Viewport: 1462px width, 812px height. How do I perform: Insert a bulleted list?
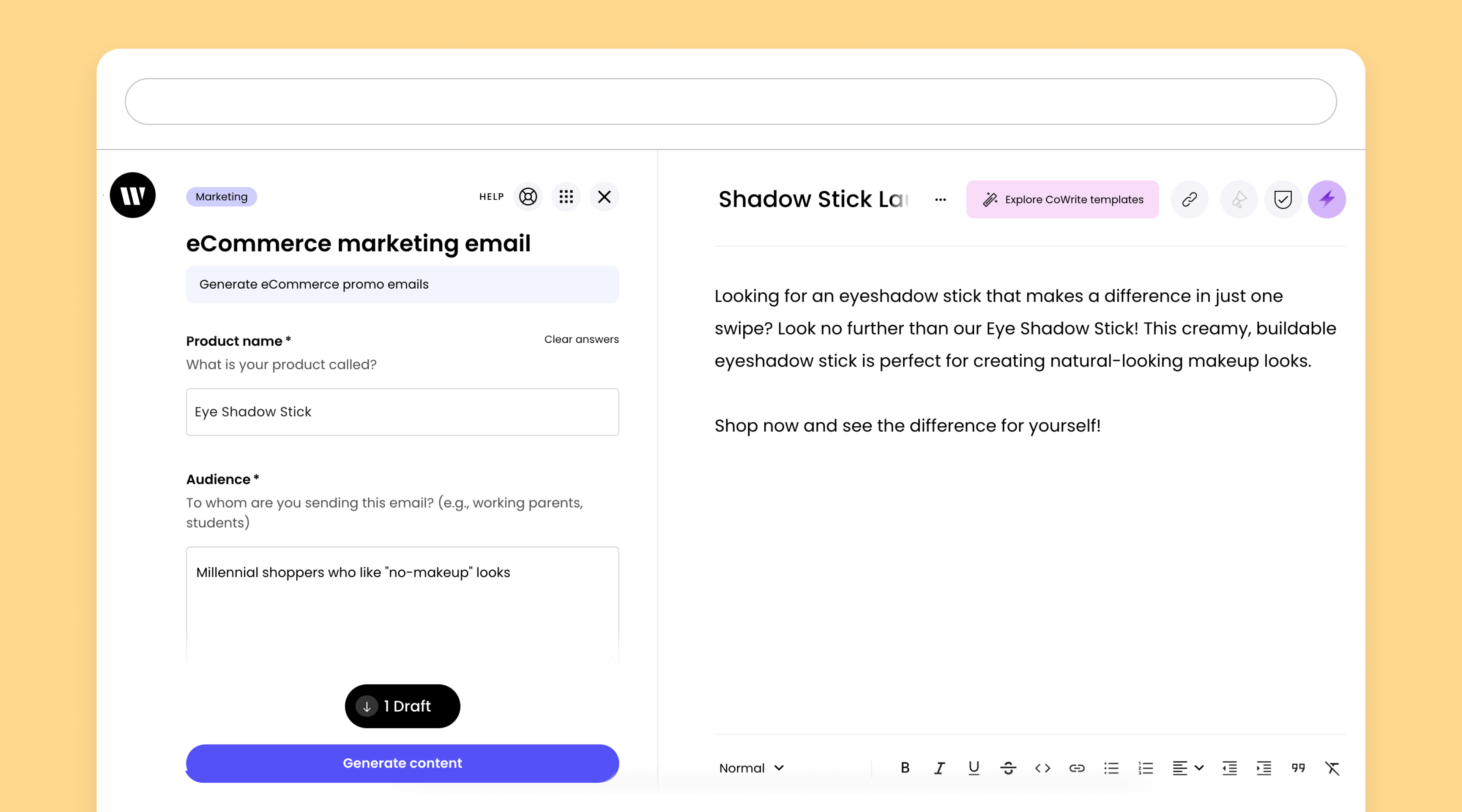[x=1111, y=768]
